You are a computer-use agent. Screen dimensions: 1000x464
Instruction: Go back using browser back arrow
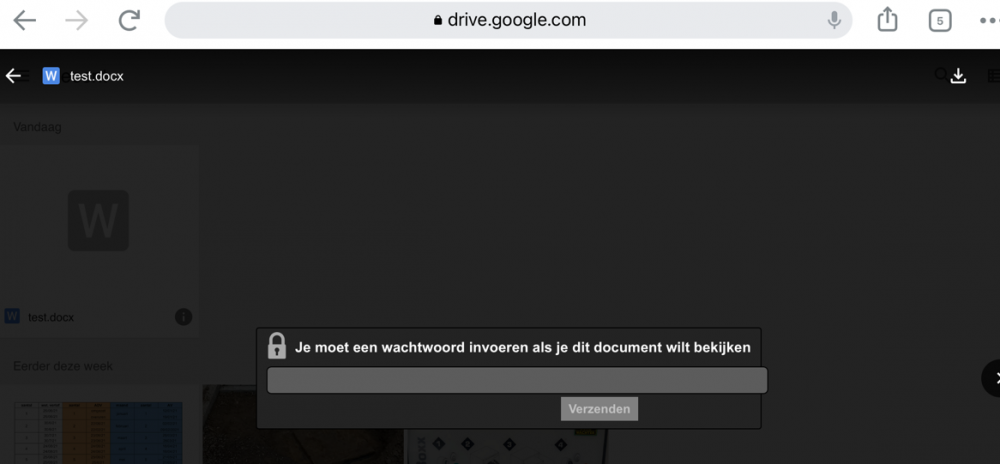tap(25, 20)
